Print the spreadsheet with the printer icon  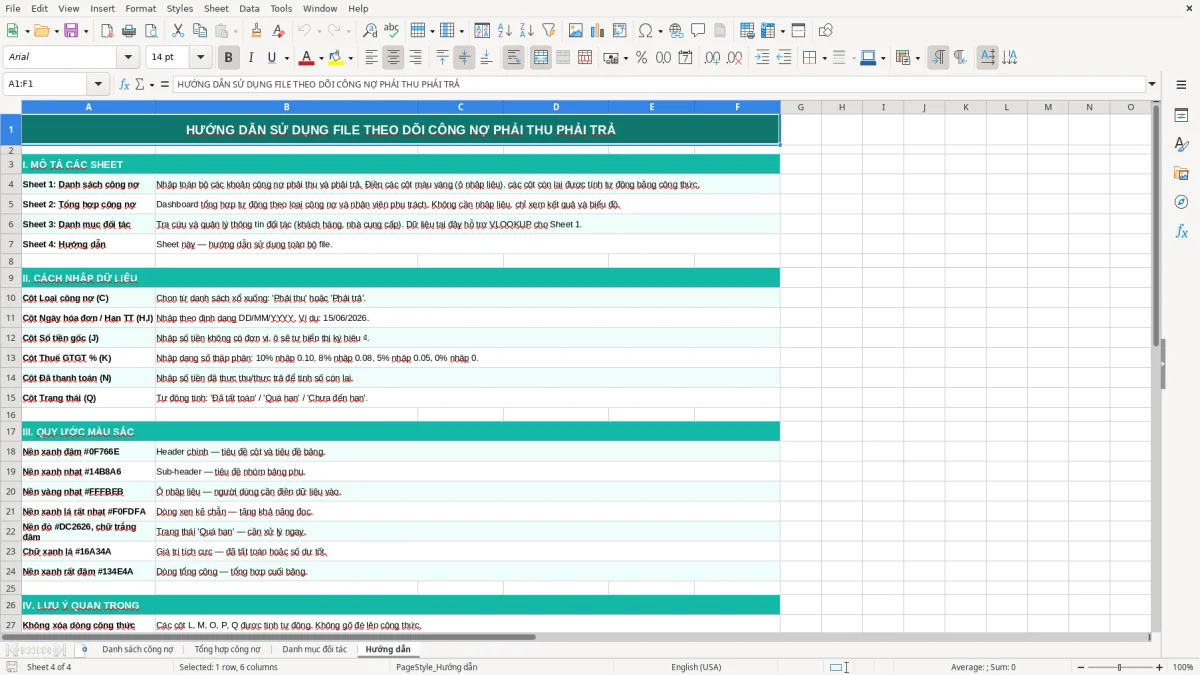pos(129,31)
